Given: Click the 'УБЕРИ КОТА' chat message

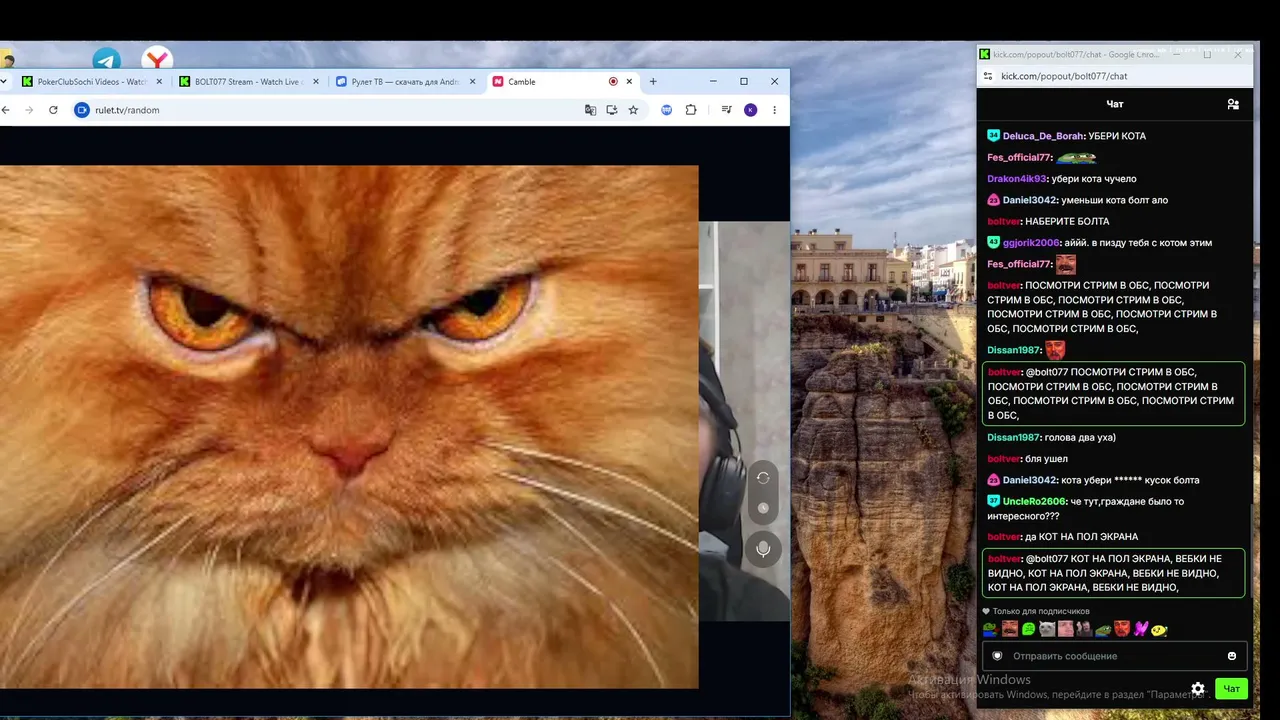Looking at the screenshot, I should pos(1117,136).
